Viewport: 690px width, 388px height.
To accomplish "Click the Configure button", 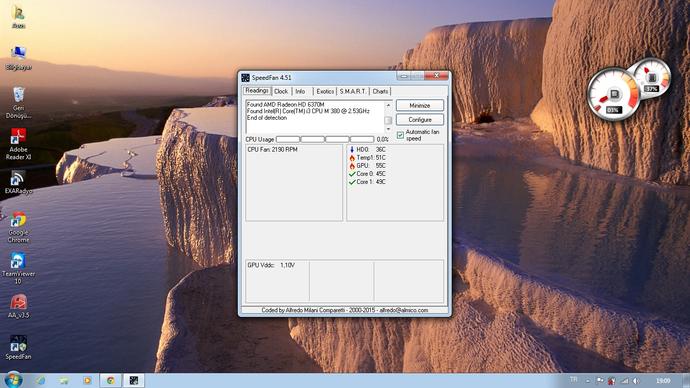I will pos(420,120).
